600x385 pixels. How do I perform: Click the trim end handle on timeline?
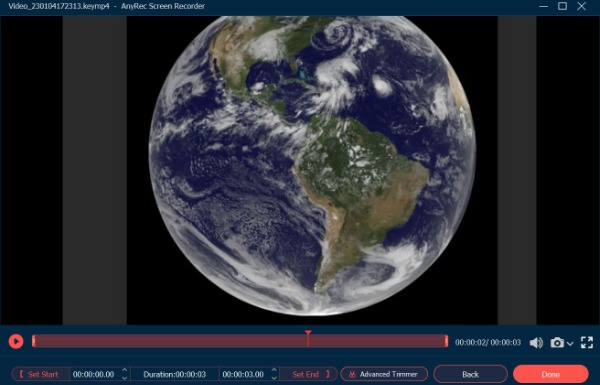click(x=446, y=341)
